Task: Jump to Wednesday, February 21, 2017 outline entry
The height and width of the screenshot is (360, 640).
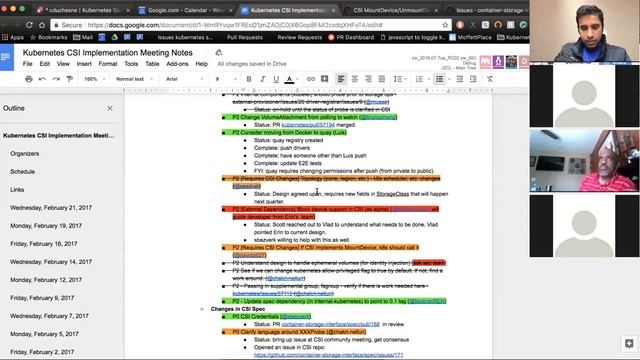Action: [51, 207]
